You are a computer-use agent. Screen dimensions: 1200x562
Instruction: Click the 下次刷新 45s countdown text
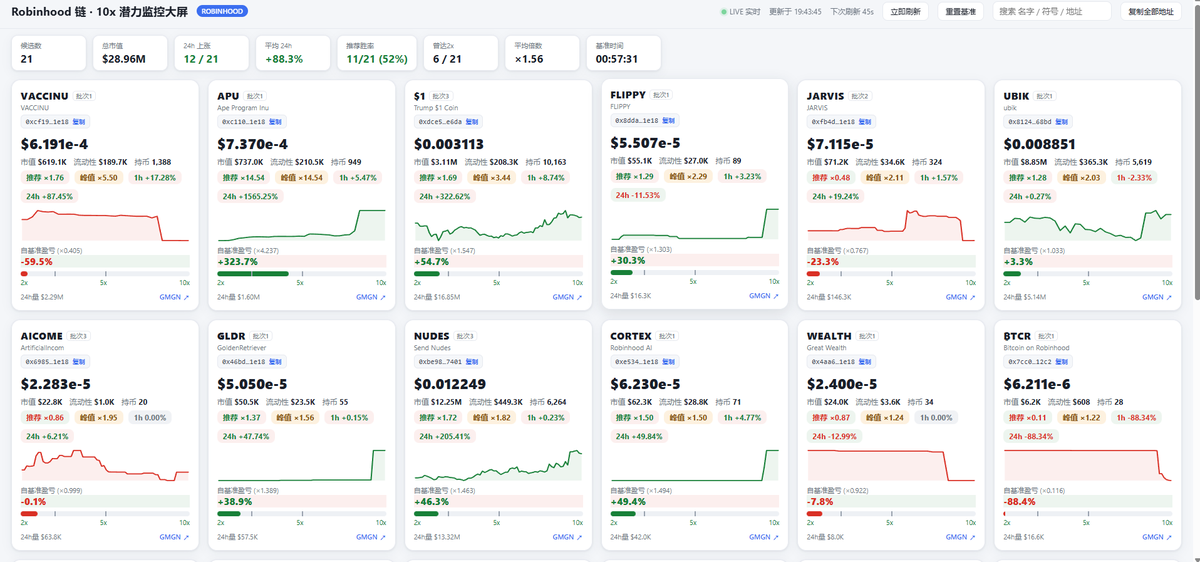852,12
